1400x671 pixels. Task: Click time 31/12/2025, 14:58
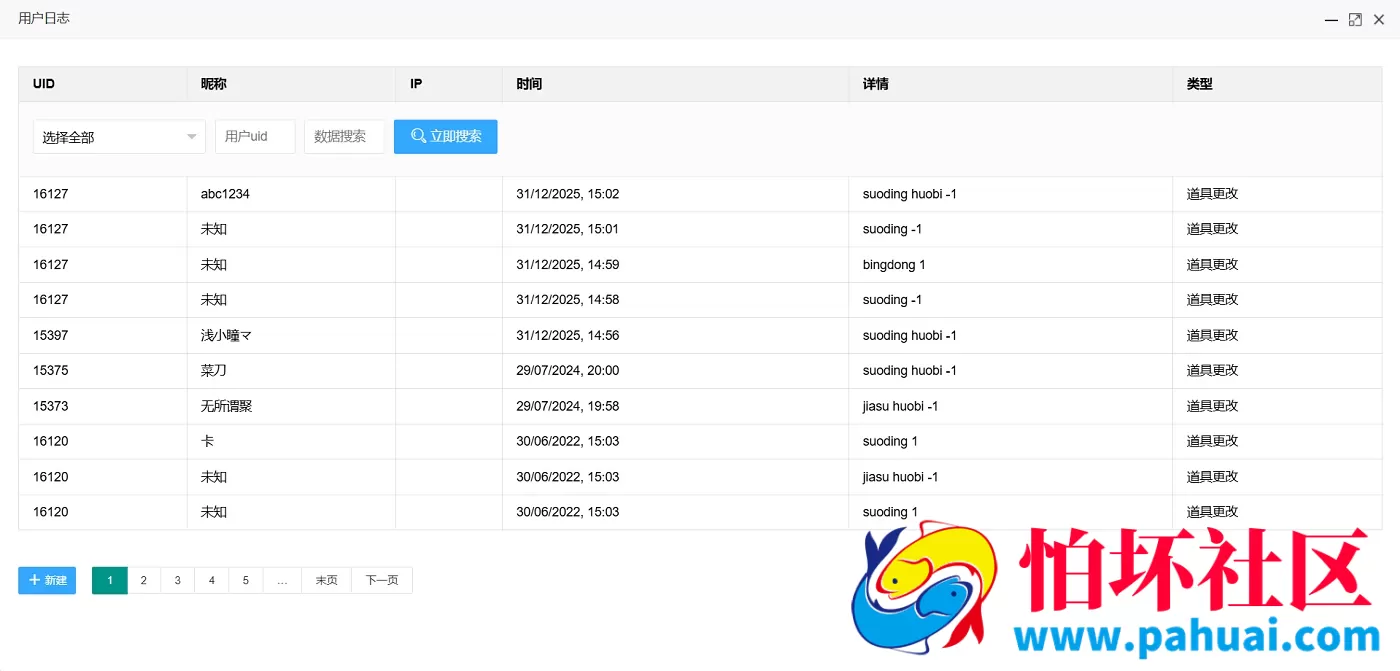tap(568, 300)
